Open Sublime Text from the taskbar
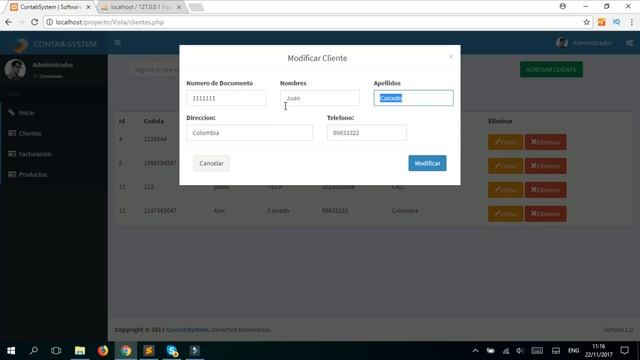Screen dimensions: 640x360 (x=149, y=351)
